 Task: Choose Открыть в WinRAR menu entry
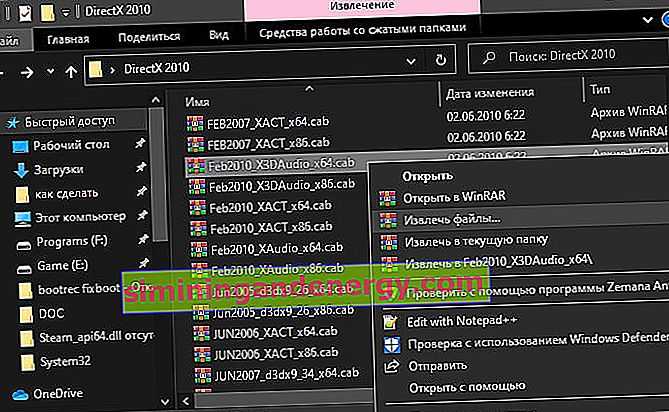tap(454, 197)
